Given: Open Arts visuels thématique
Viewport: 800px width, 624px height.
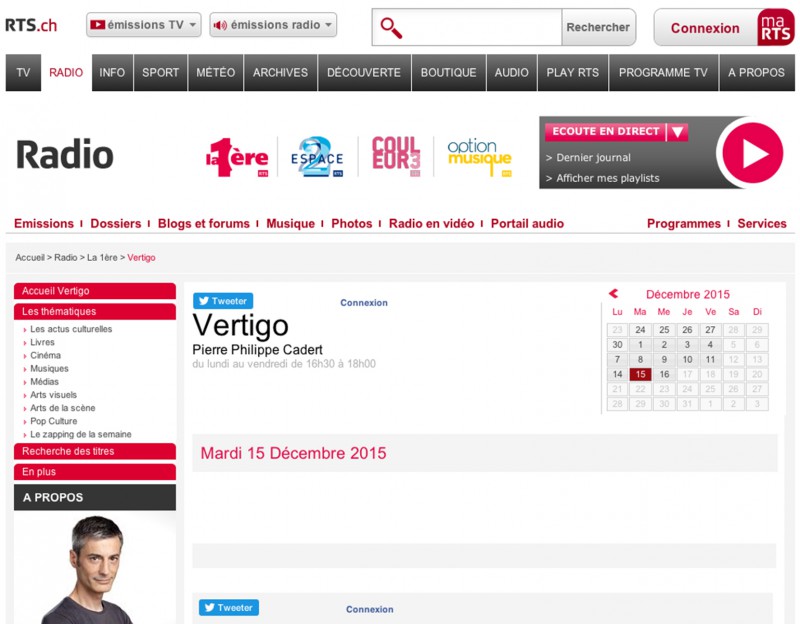Looking at the screenshot, I should tap(53, 395).
